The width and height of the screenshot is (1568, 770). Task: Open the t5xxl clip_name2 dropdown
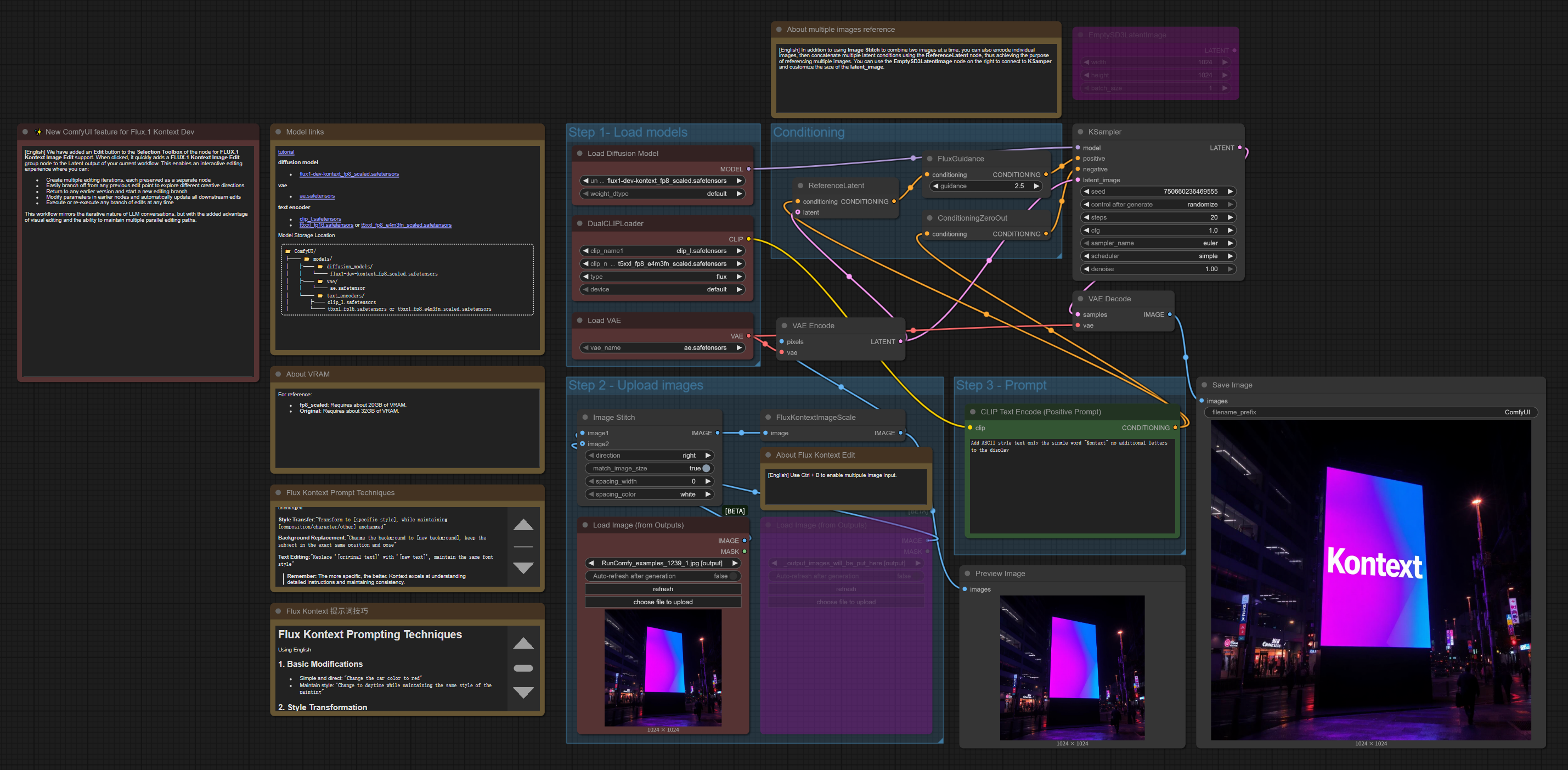pos(662,263)
